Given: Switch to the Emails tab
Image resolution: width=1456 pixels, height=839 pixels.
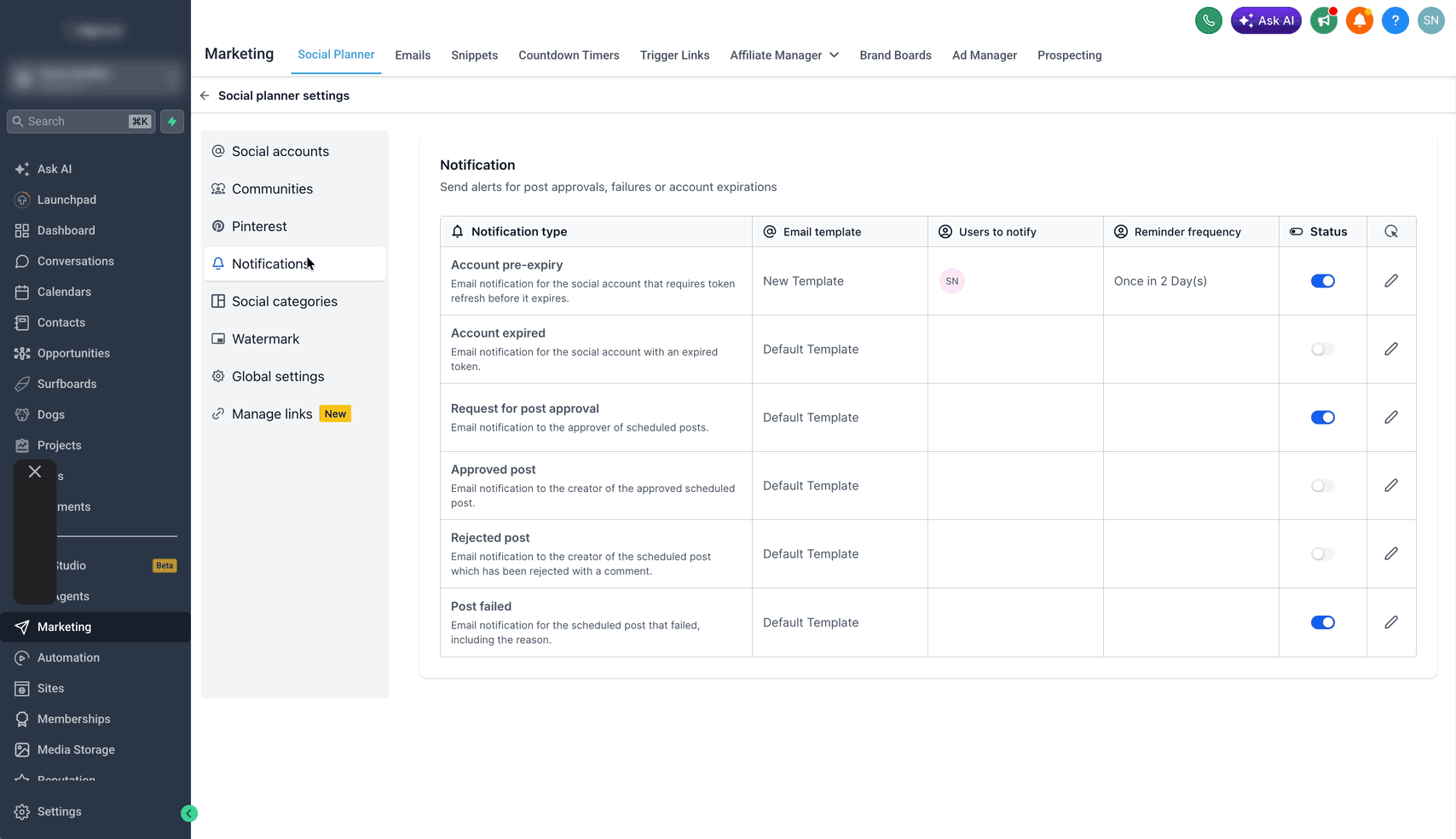Looking at the screenshot, I should click(x=413, y=55).
